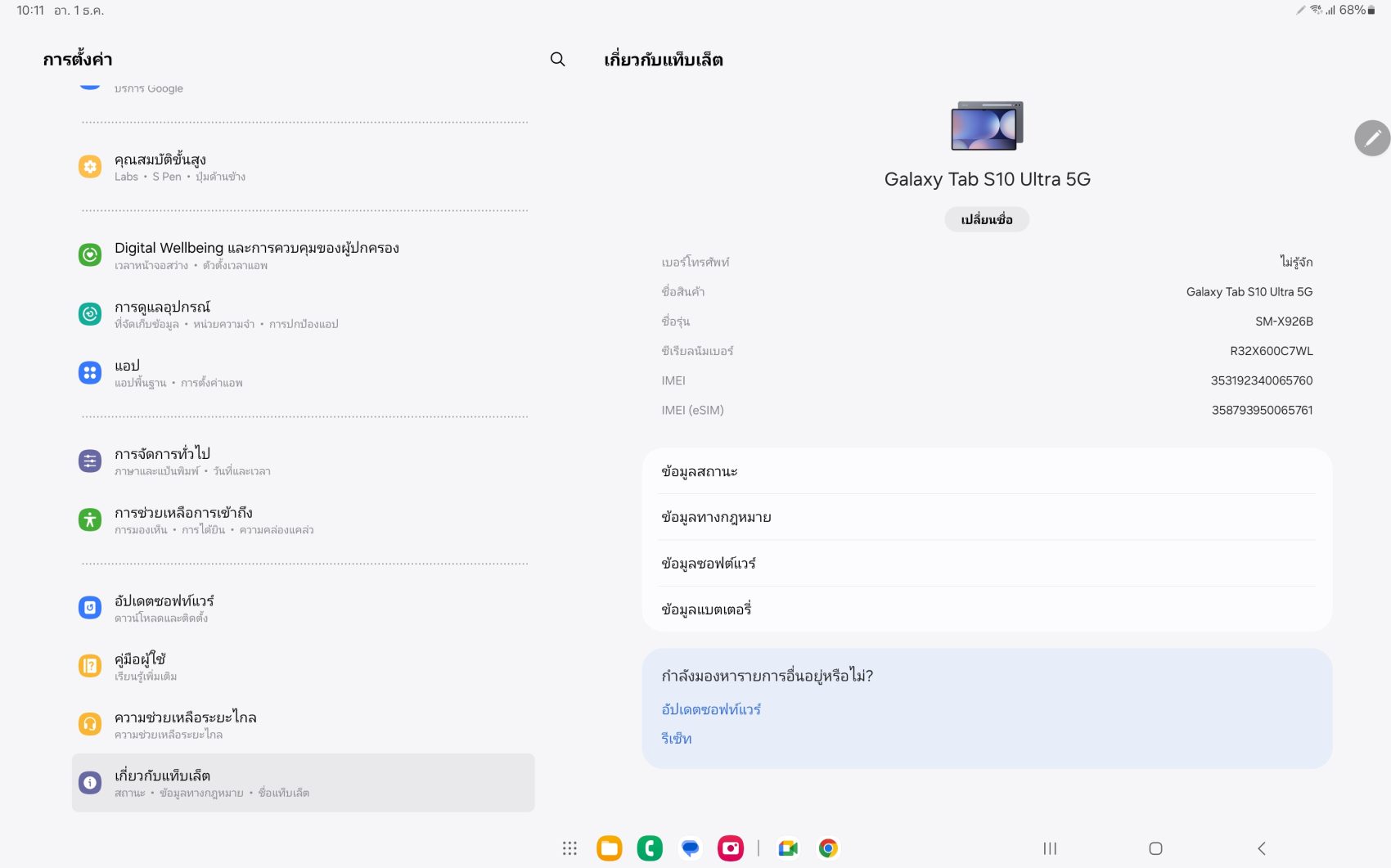Image resolution: width=1391 pixels, height=868 pixels.
Task: Open อัปเดตซอฟท์แวร์ in the settings list
Action: [x=303, y=607]
